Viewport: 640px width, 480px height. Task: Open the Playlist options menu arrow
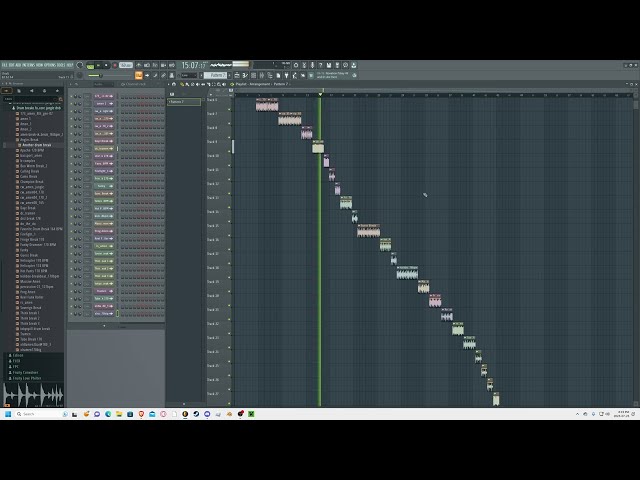[x=169, y=84]
